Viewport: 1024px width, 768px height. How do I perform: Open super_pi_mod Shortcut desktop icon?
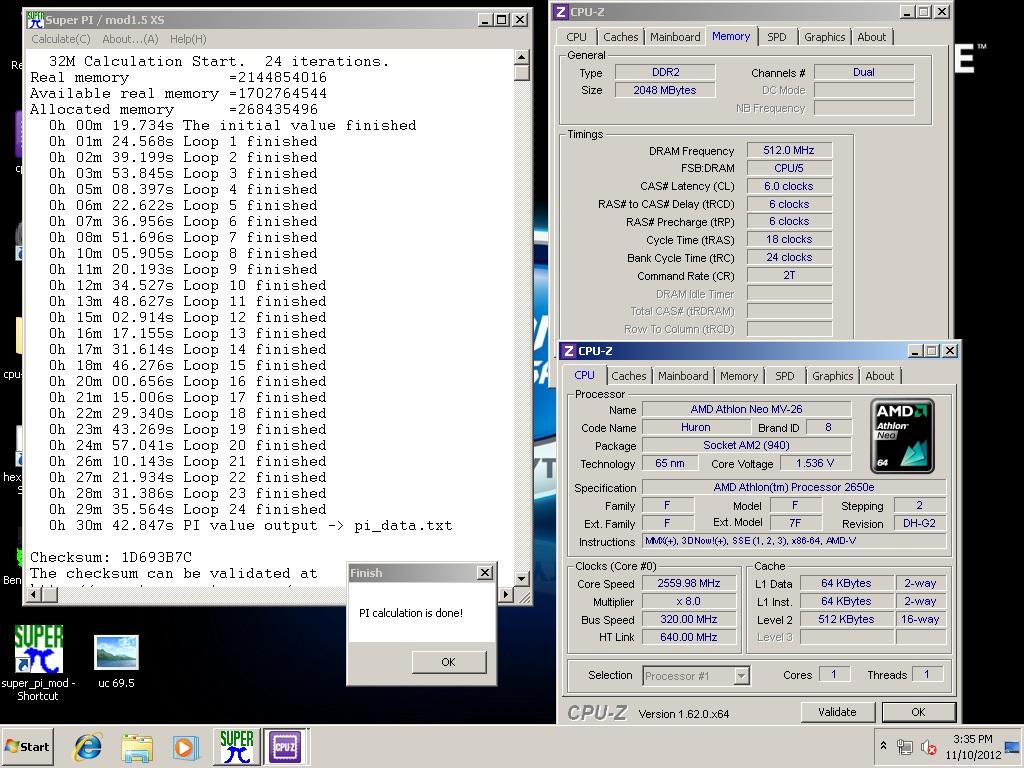[x=39, y=662]
